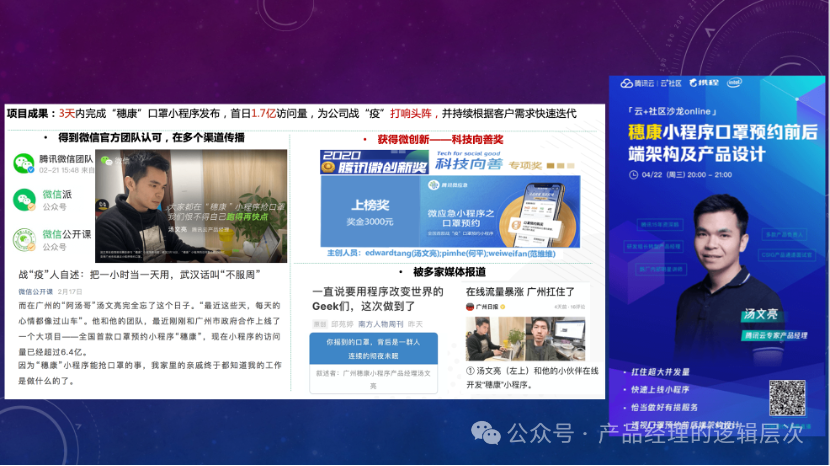Click the 云+社区沙龙online label

pos(672,111)
